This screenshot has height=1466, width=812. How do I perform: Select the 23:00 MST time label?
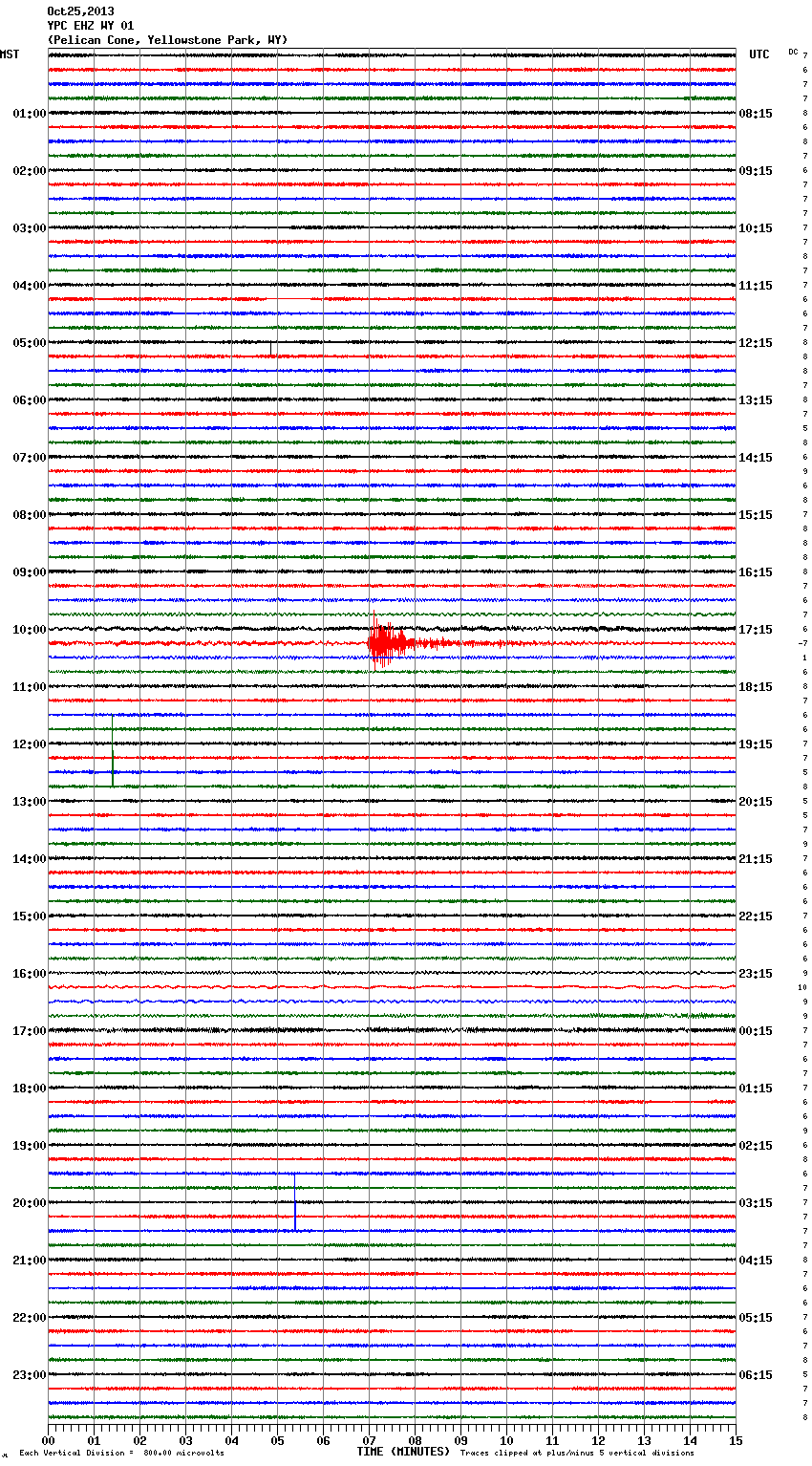[29, 1375]
